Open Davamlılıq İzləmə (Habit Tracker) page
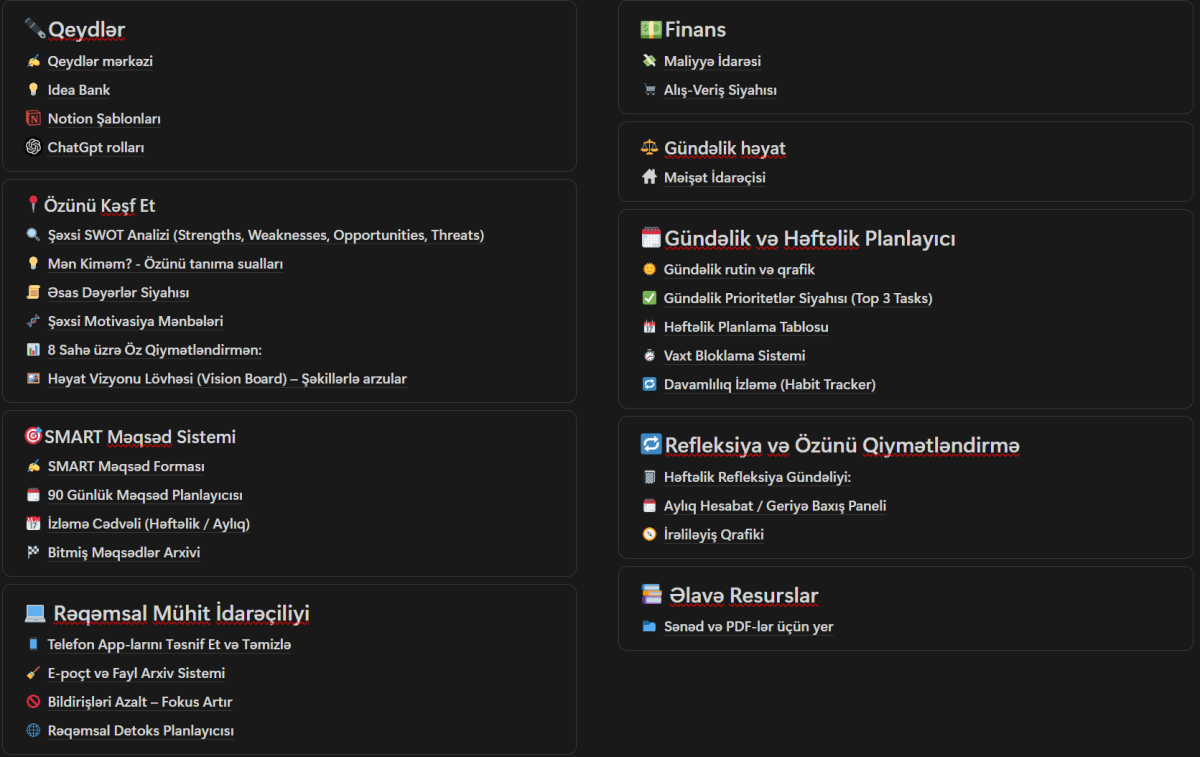The image size is (1200, 757). [x=769, y=384]
